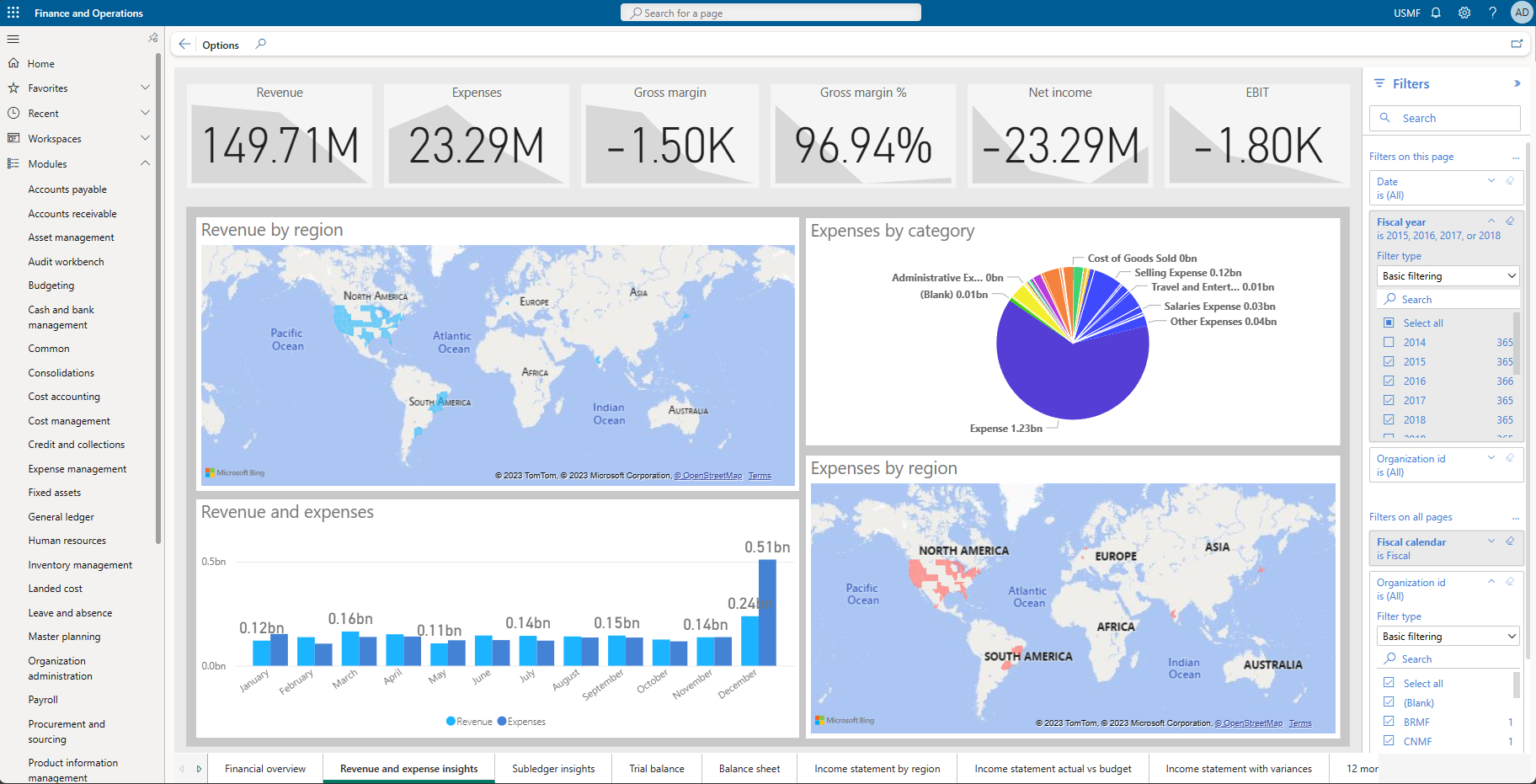
Task: Open the settings gear
Action: (1464, 13)
